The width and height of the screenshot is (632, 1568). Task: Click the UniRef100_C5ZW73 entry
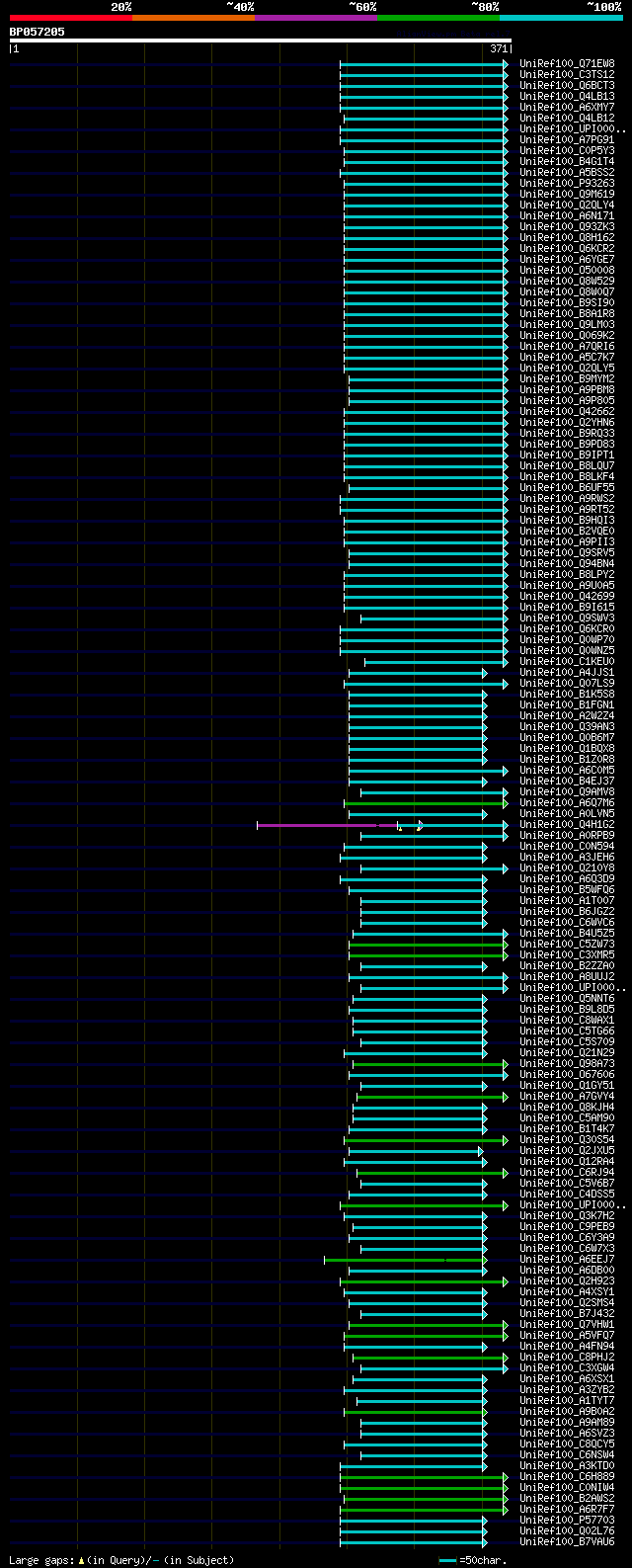pos(567,944)
